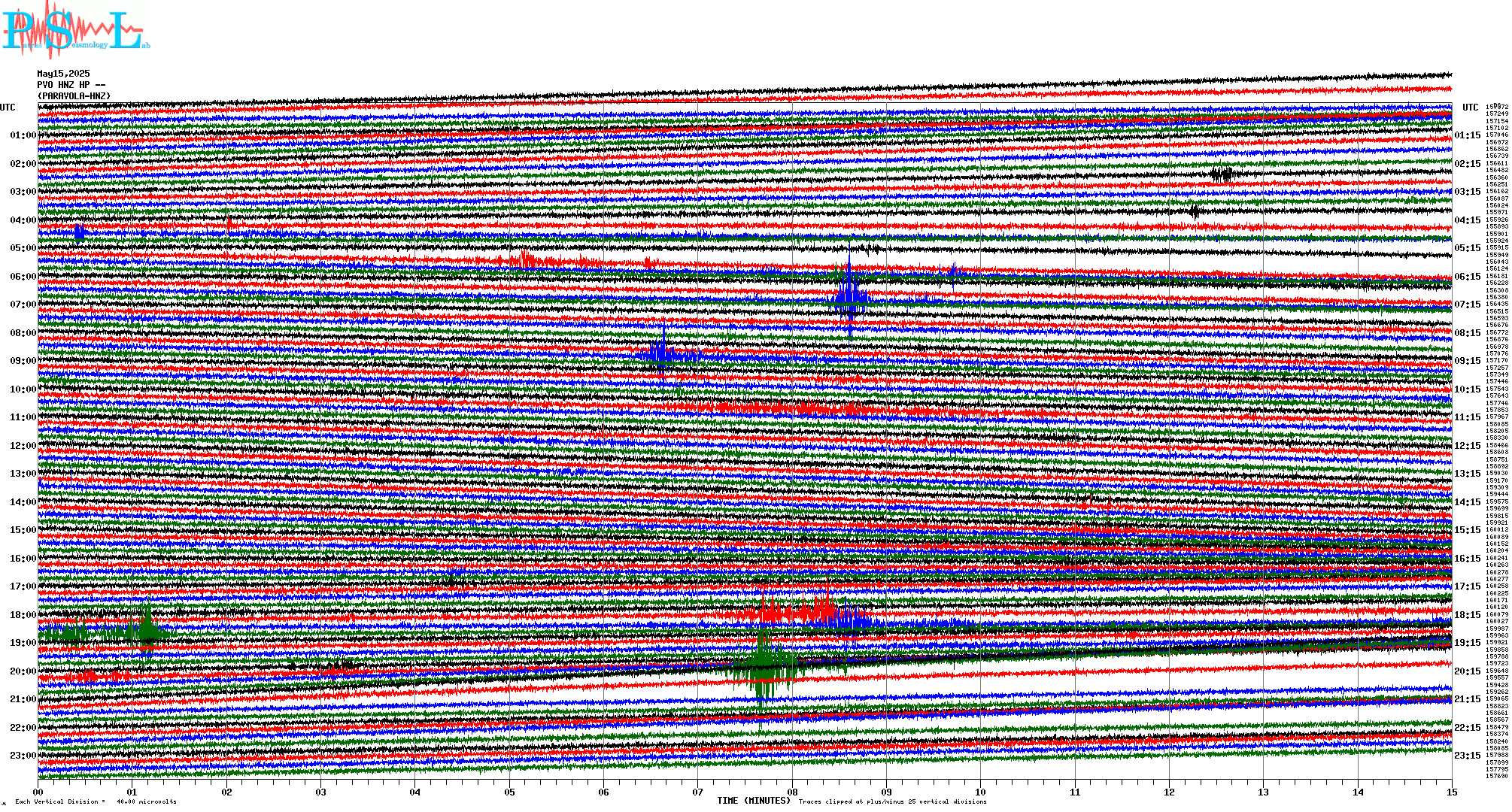Click minute tick label '10' on bottom axis
The height and width of the screenshot is (812, 1512).
coord(981,792)
